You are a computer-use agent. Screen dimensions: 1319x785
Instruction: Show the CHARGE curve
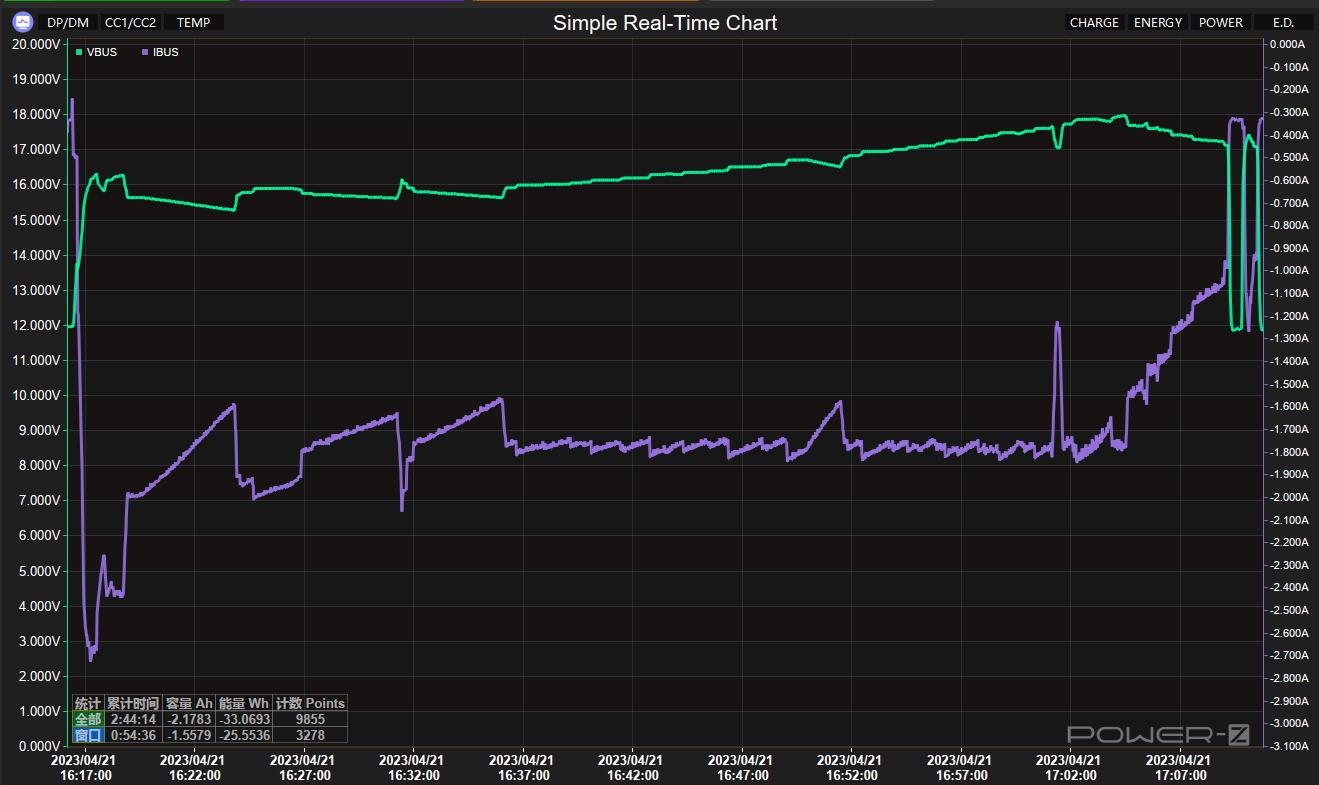[x=1094, y=22]
